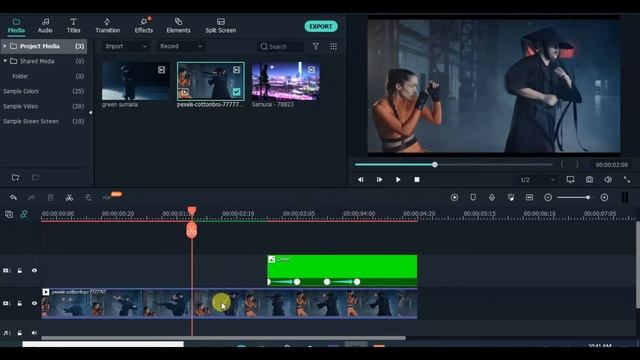Select the green samurai clip thumbnail

(136, 81)
